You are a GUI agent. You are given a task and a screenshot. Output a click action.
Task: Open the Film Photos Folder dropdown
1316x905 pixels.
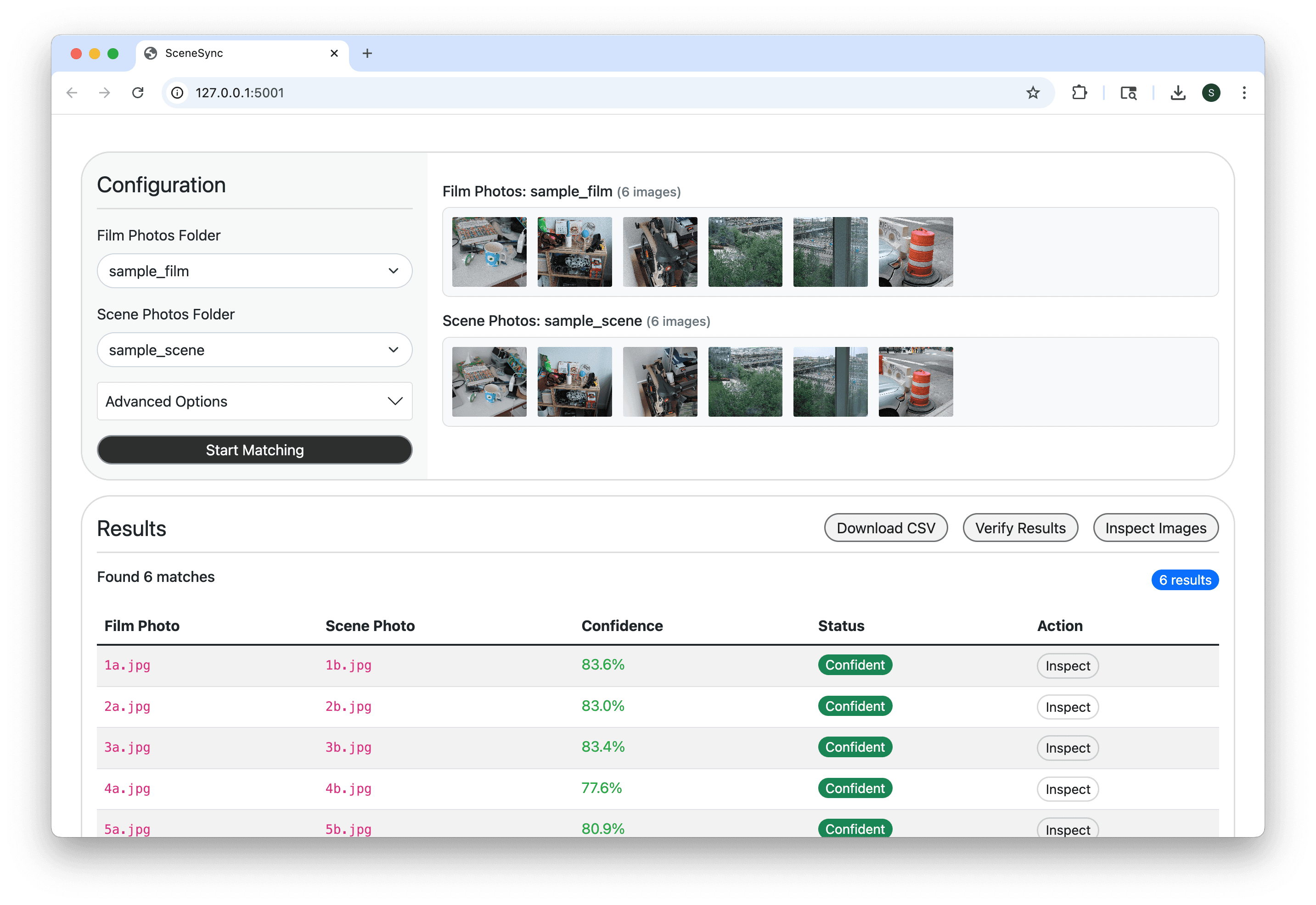(254, 271)
